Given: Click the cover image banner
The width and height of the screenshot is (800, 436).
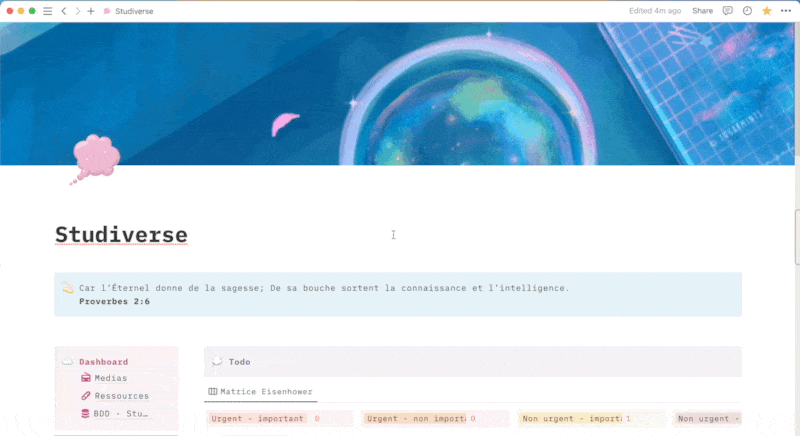Looking at the screenshot, I should pos(397,93).
